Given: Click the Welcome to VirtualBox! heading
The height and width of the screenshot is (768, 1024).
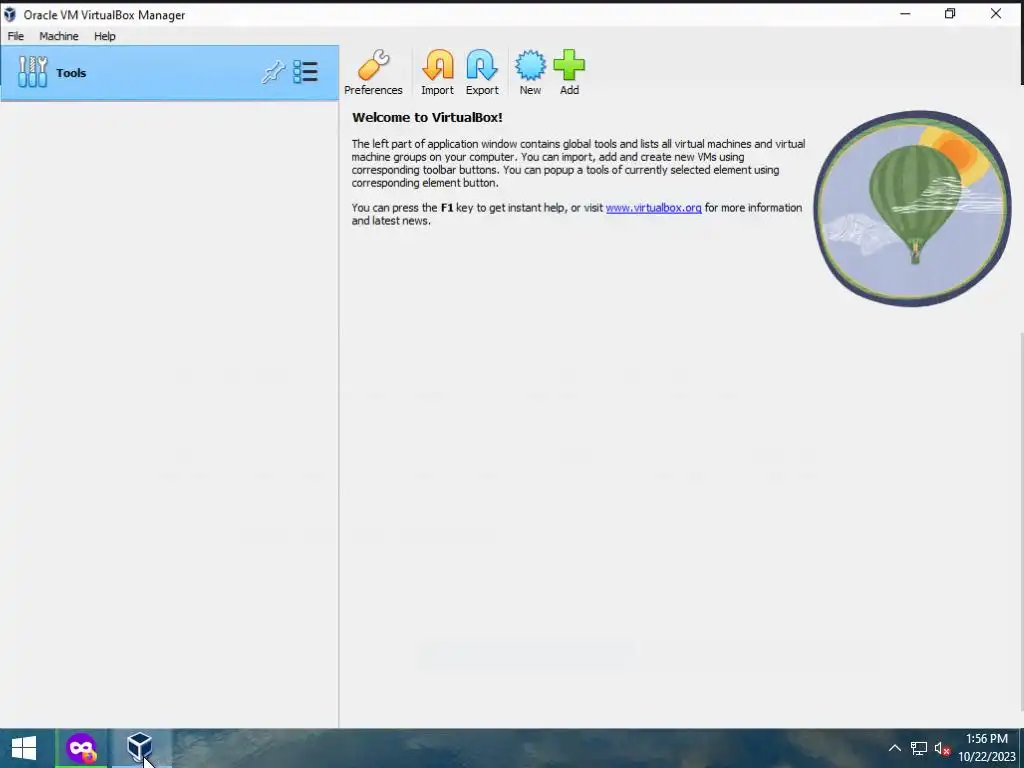Looking at the screenshot, I should pyautogui.click(x=427, y=118).
